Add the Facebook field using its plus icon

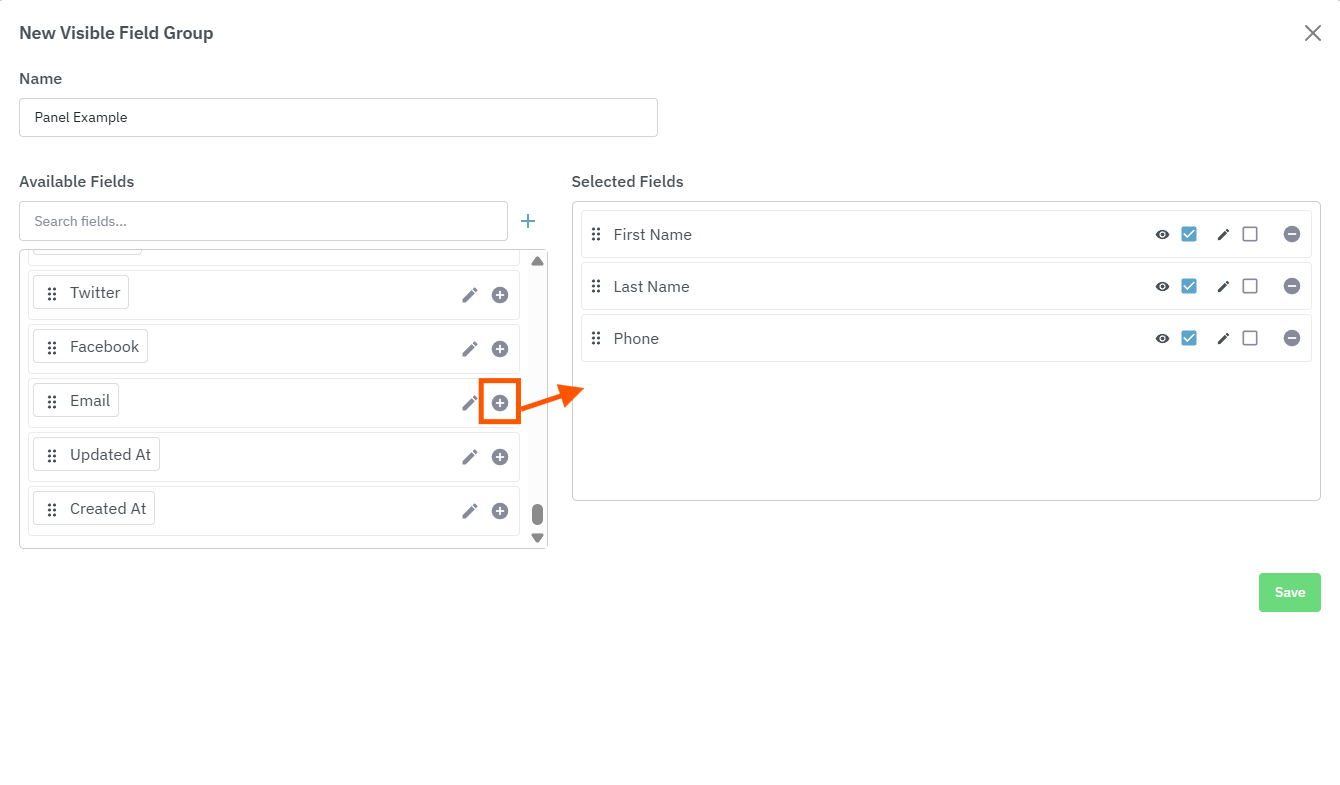point(500,349)
